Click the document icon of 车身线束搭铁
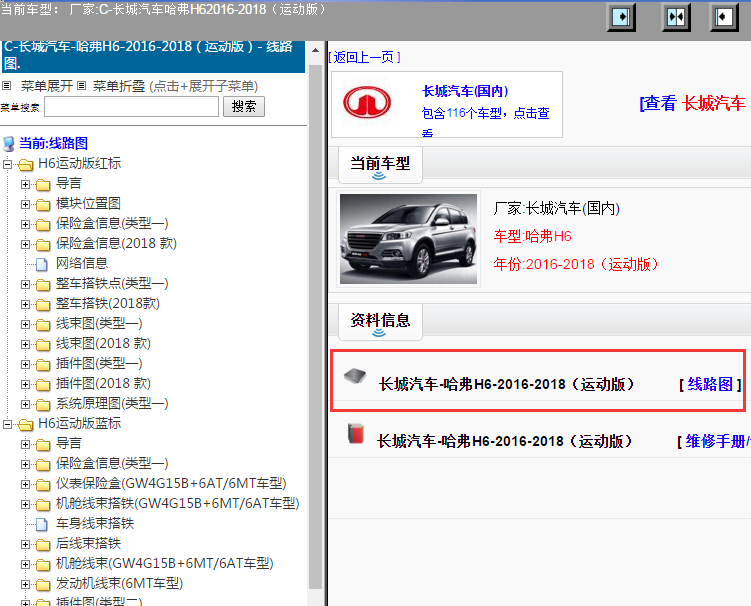This screenshot has width=751, height=606. point(42,524)
